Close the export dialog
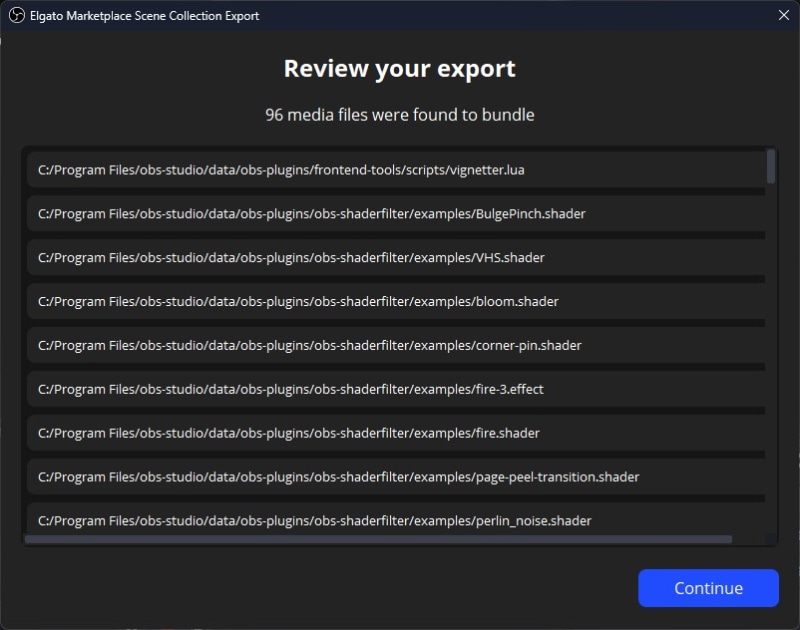Image resolution: width=800 pixels, height=630 pixels. (x=784, y=16)
